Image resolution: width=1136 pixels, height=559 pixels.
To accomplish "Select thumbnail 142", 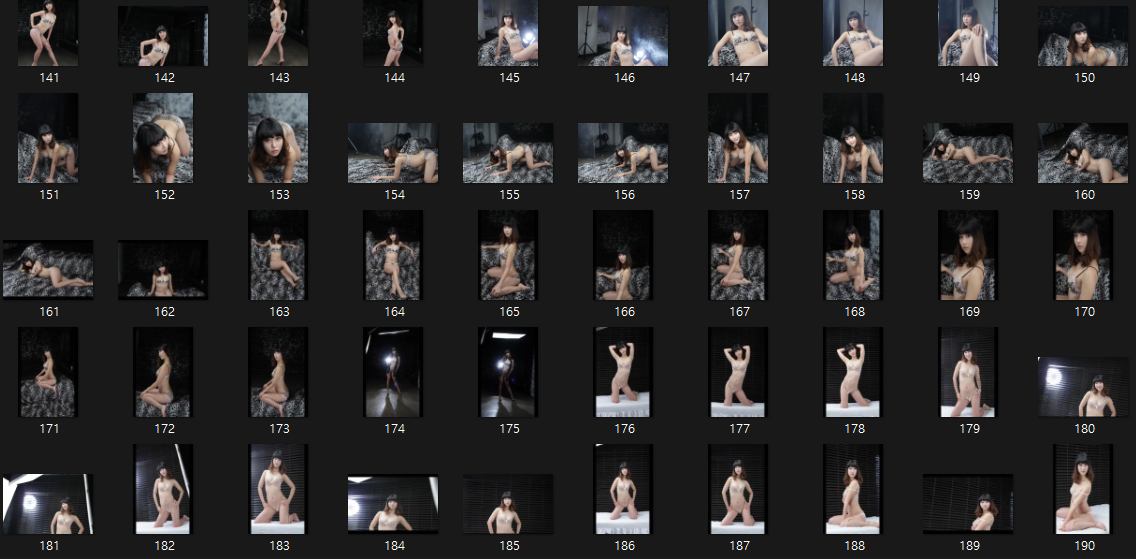I will [163, 36].
